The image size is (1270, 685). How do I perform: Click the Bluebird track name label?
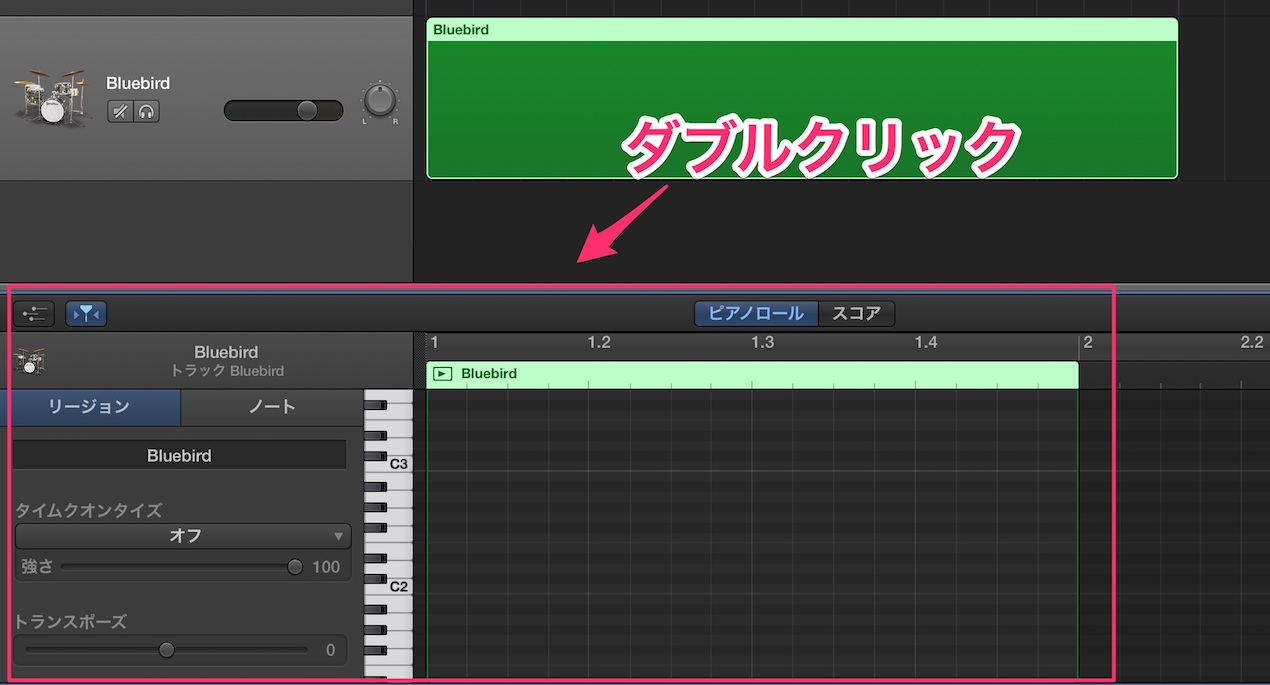point(138,83)
